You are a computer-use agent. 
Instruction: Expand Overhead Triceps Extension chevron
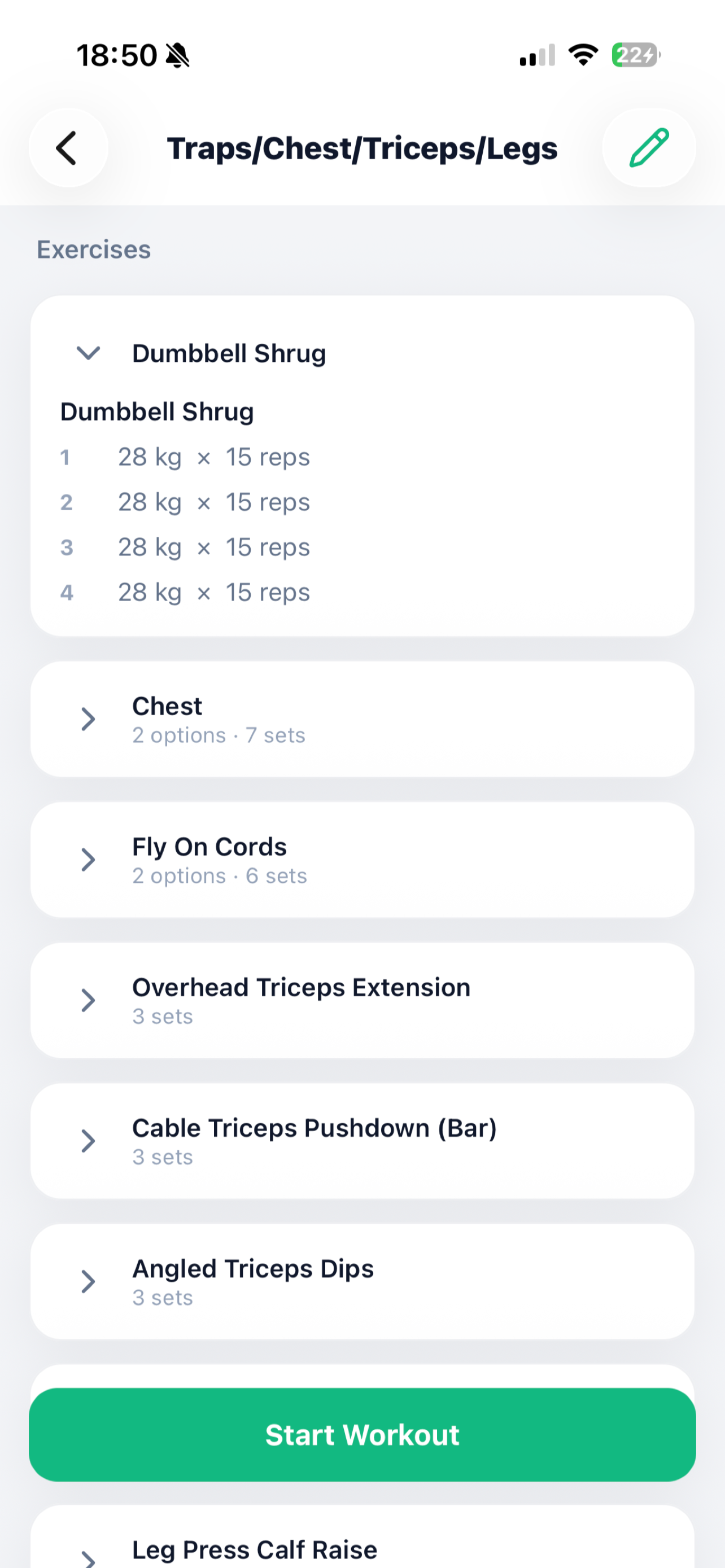coord(88,1001)
